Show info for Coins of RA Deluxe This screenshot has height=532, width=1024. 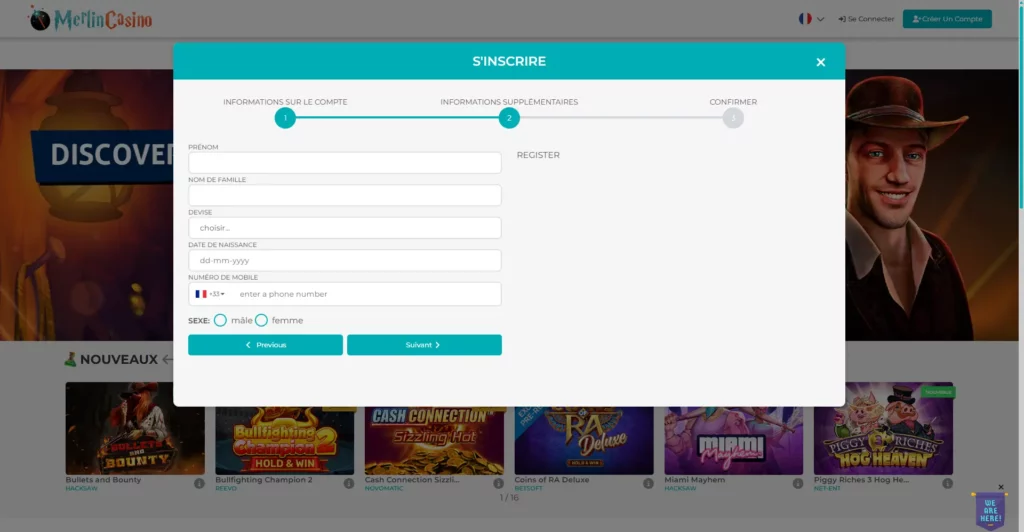[648, 484]
